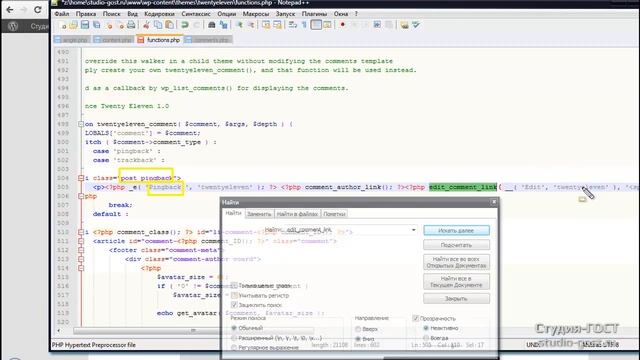The image size is (640, 360).
Task: Click the browser back arrow
Action: click(10, 10)
